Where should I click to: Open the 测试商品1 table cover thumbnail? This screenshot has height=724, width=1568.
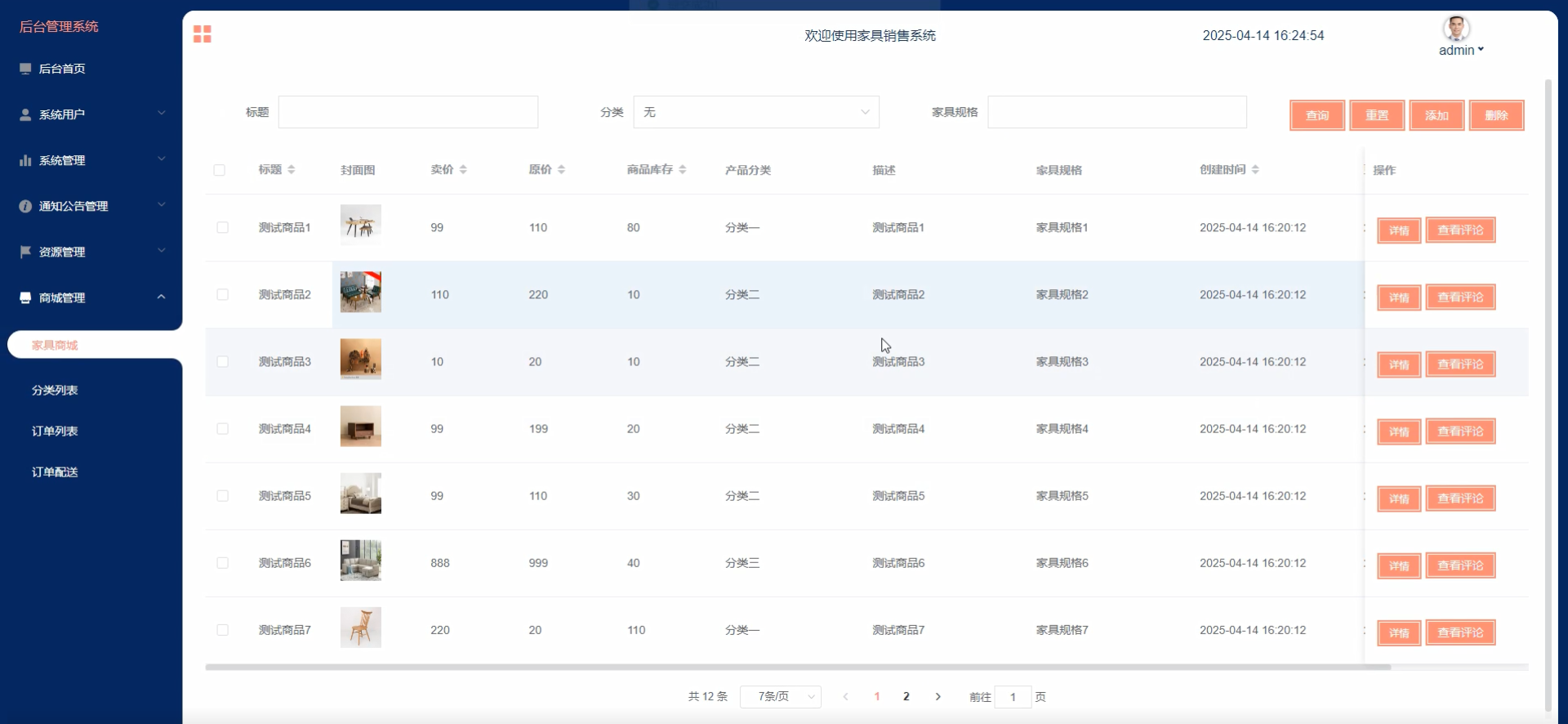(x=361, y=225)
